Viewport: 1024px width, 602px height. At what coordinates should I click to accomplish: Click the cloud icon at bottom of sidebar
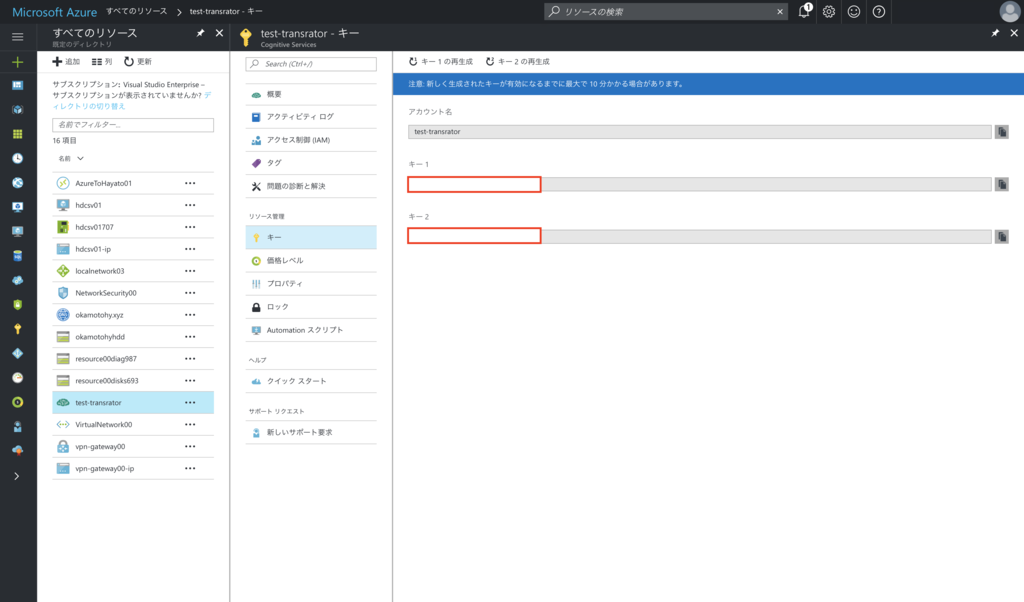click(18, 451)
